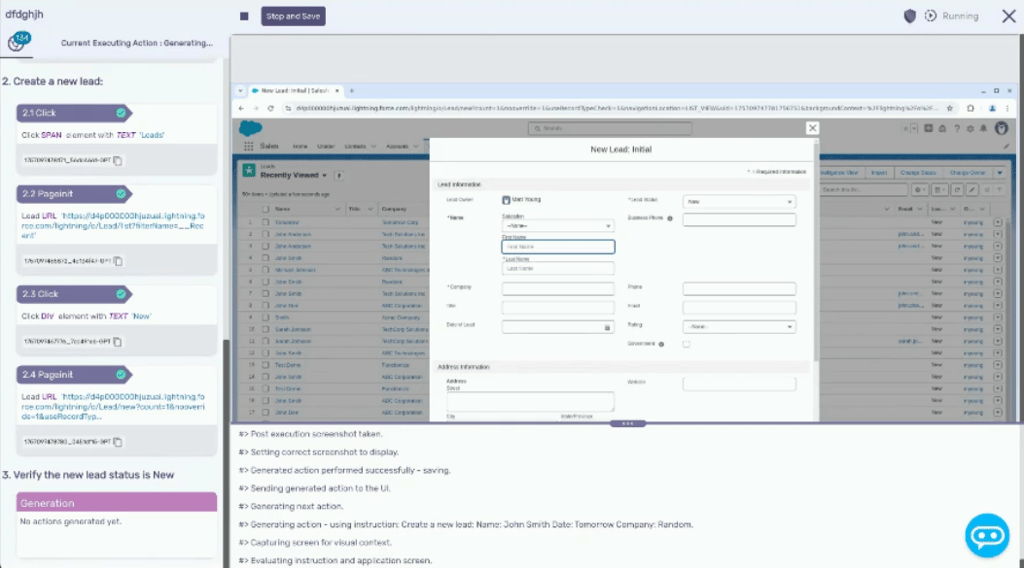The height and width of the screenshot is (568, 1024).
Task: Click the list view inline edit pencil icon
Action: [972, 190]
